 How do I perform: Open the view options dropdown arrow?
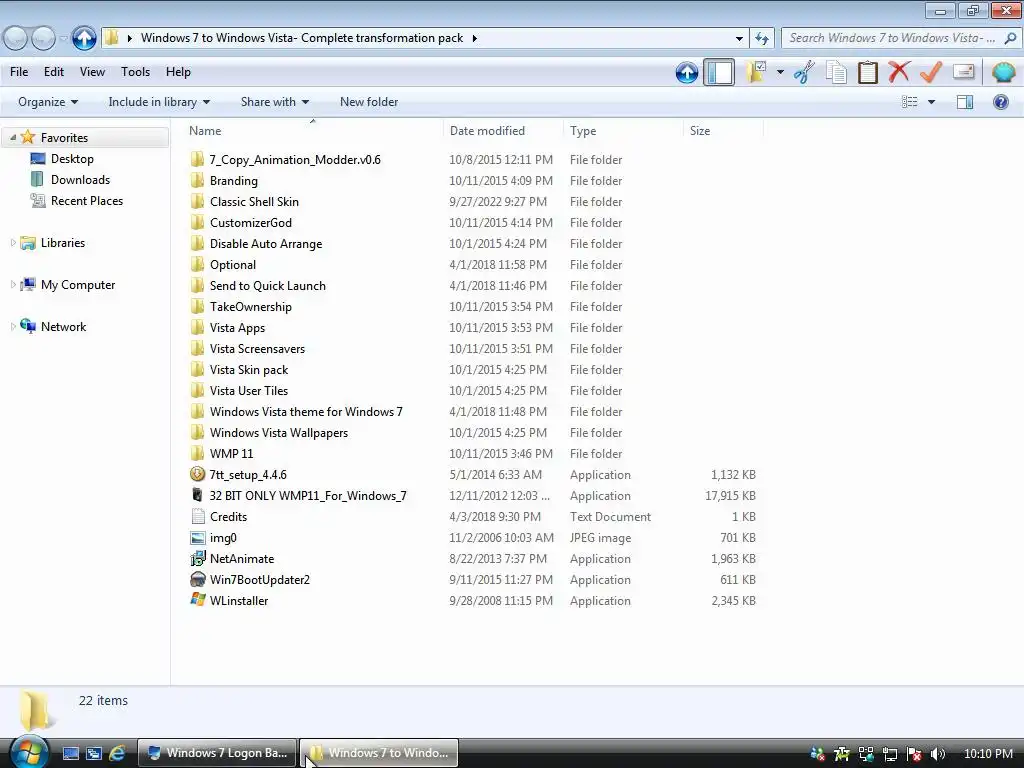coord(931,102)
